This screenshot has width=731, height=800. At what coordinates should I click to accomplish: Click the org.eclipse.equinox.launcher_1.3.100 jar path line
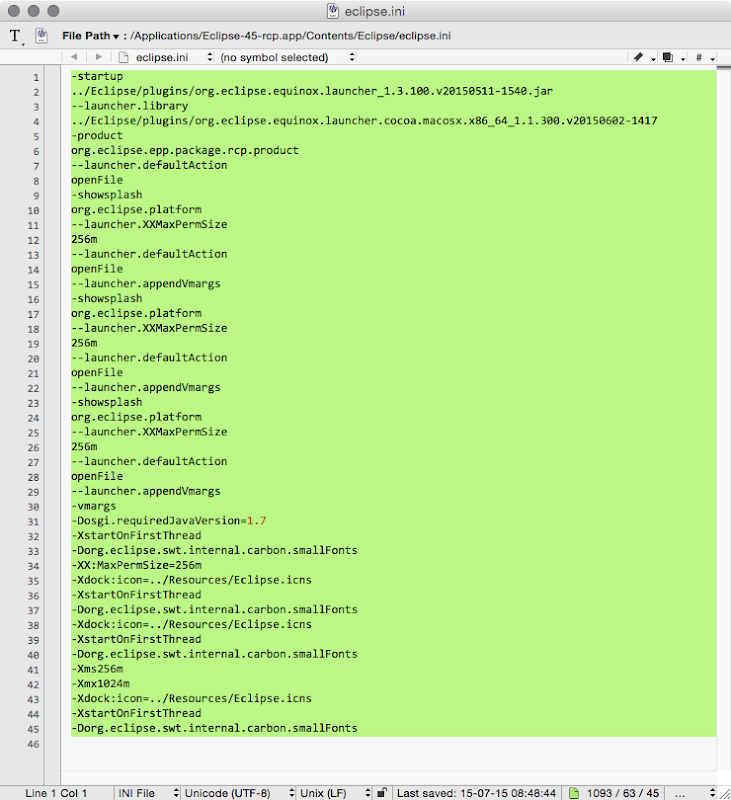(x=312, y=91)
